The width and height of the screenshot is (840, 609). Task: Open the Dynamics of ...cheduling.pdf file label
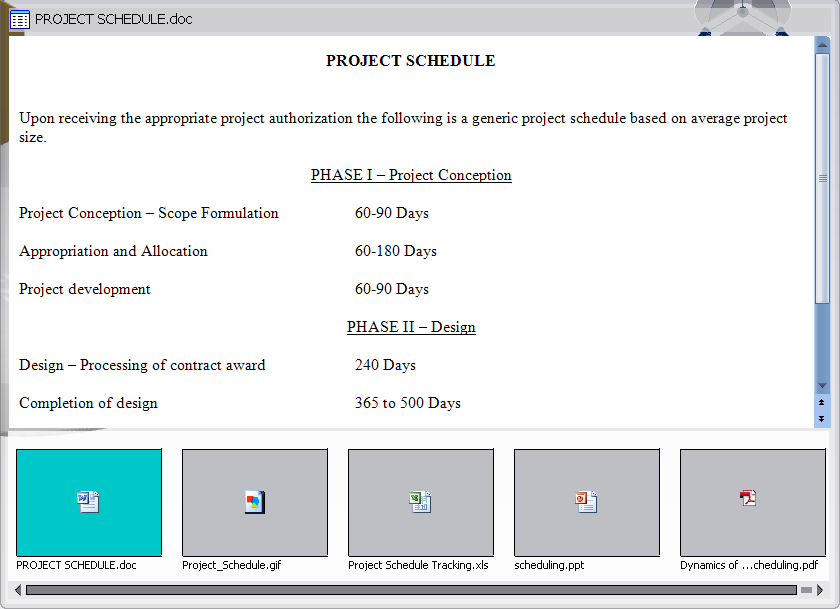749,565
